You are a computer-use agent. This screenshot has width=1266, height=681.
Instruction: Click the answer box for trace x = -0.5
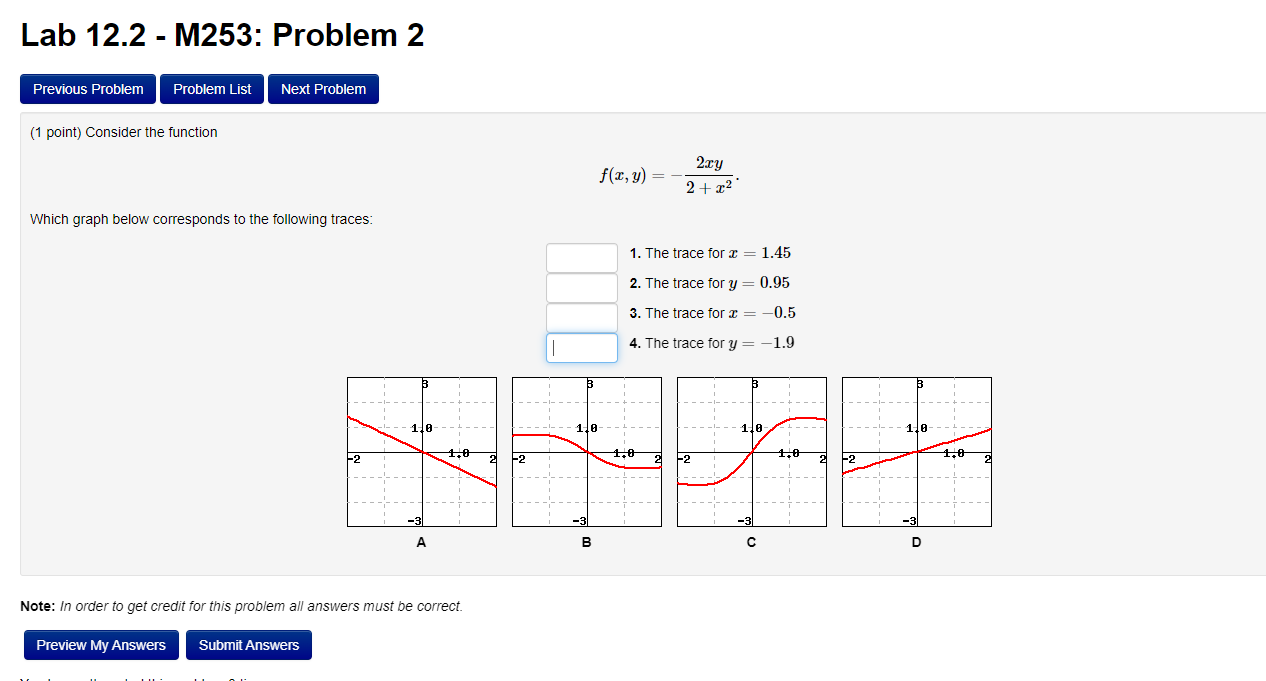click(x=581, y=317)
